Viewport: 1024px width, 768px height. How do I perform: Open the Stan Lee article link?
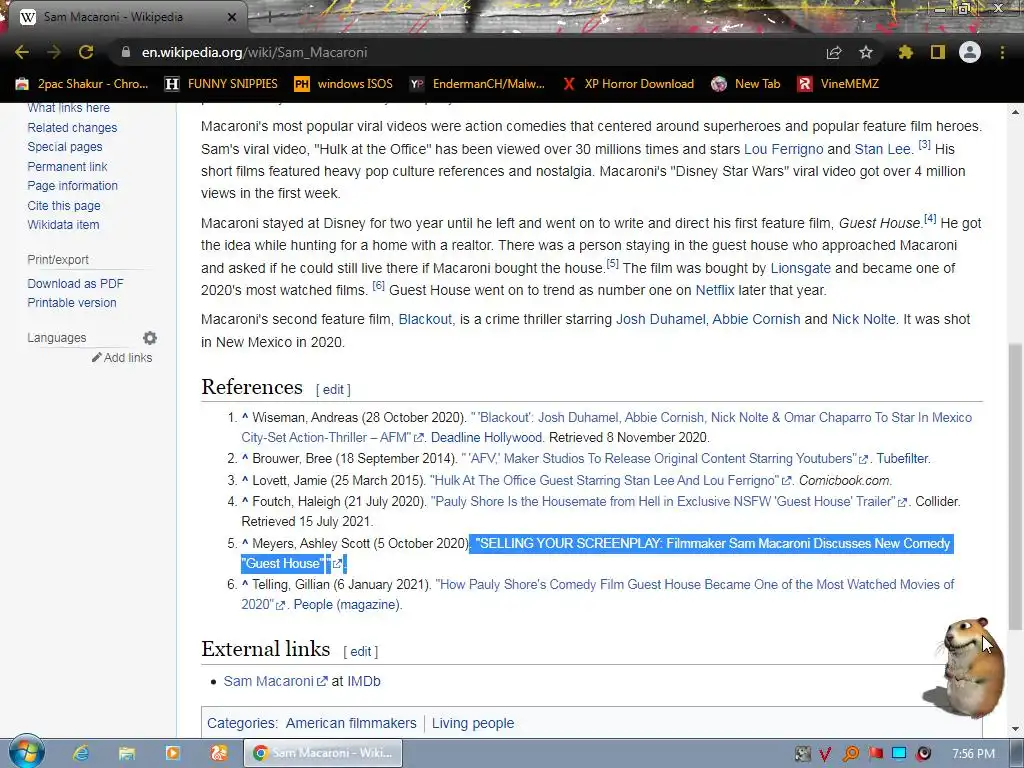point(882,149)
